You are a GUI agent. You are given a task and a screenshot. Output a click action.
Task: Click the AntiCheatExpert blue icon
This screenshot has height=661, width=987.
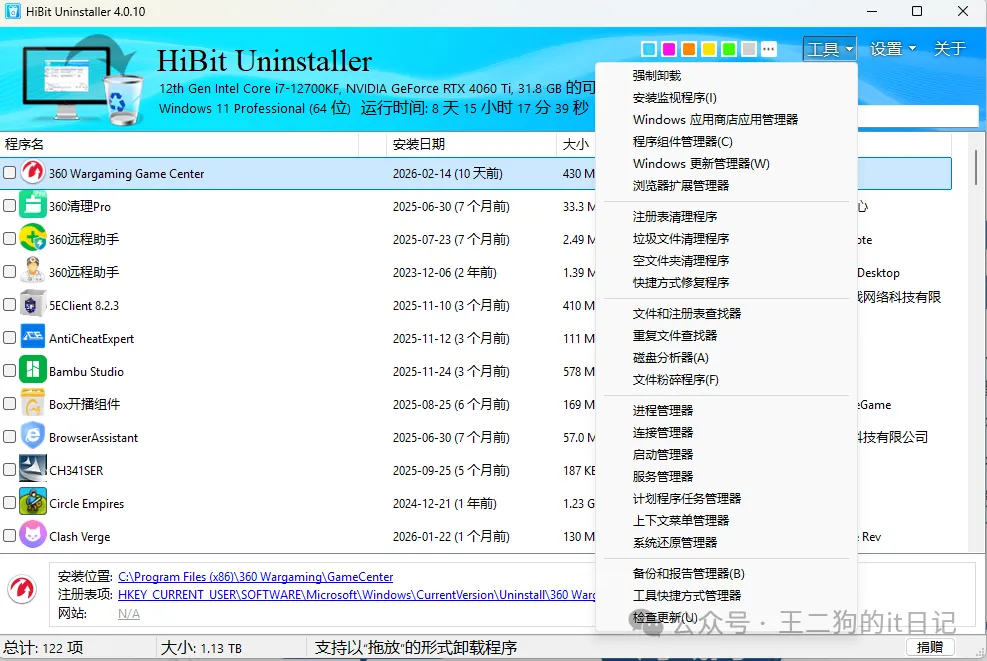tap(33, 337)
